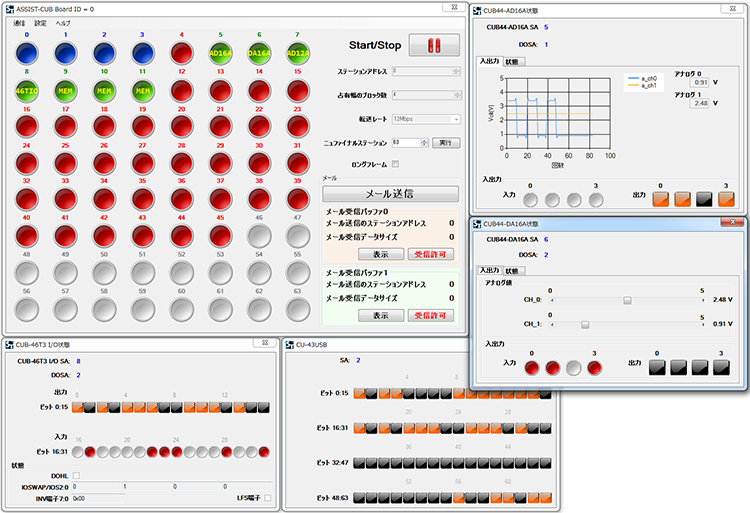
Task: Click CH_1 slider right arrow
Action: pos(703,325)
